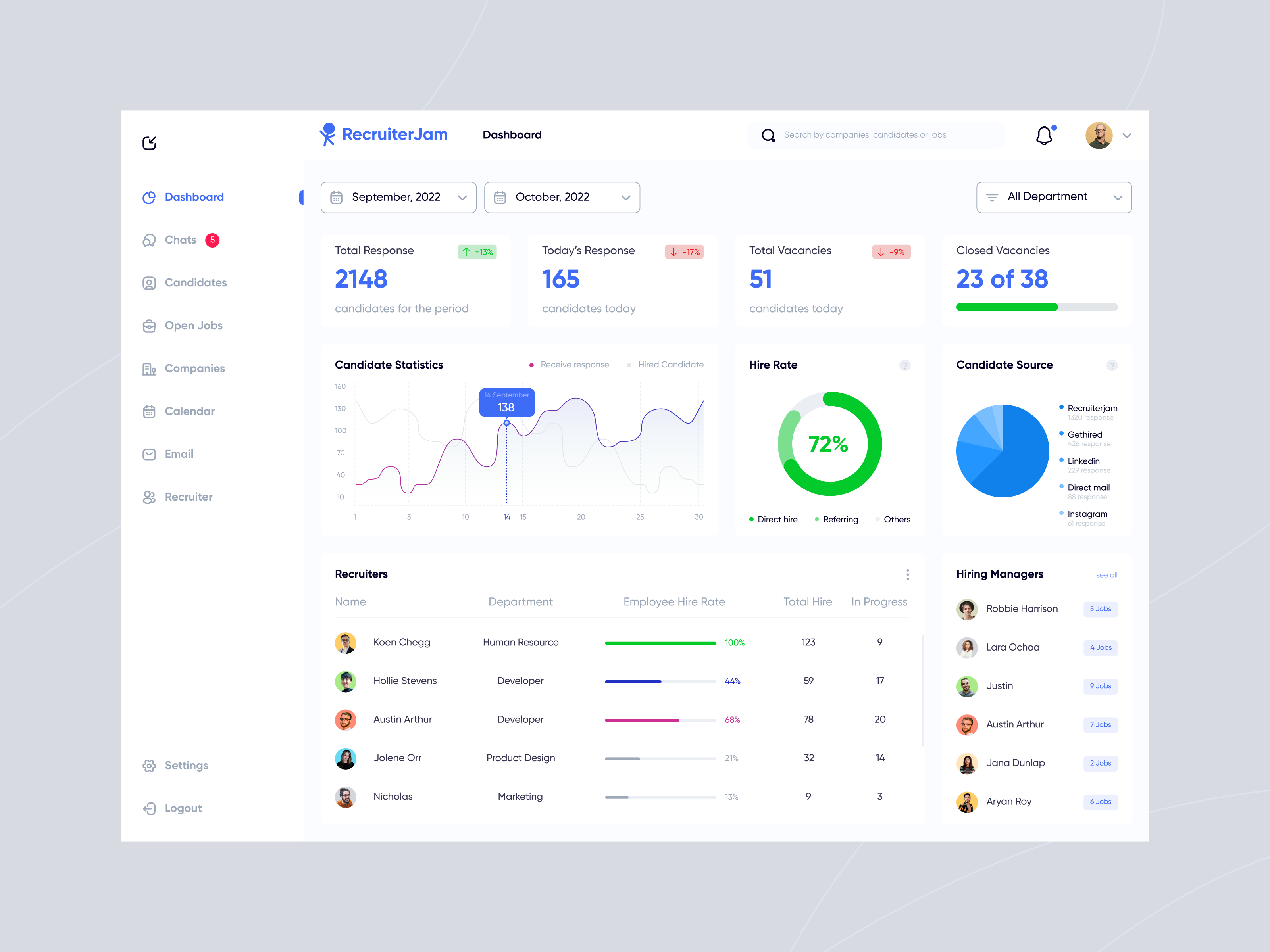Click the notification bell icon
This screenshot has height=952, width=1270.
(x=1044, y=135)
